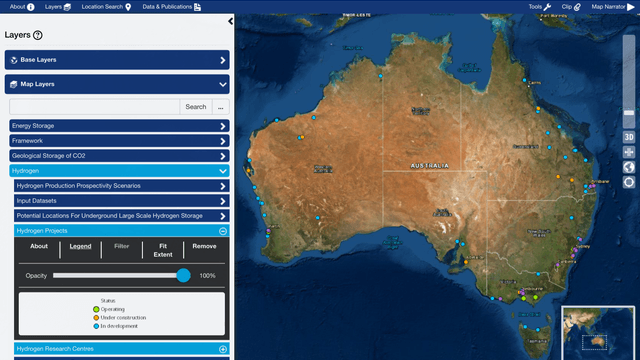The height and width of the screenshot is (360, 640).
Task: Open Location Search in top bar
Action: pyautogui.click(x=106, y=7)
